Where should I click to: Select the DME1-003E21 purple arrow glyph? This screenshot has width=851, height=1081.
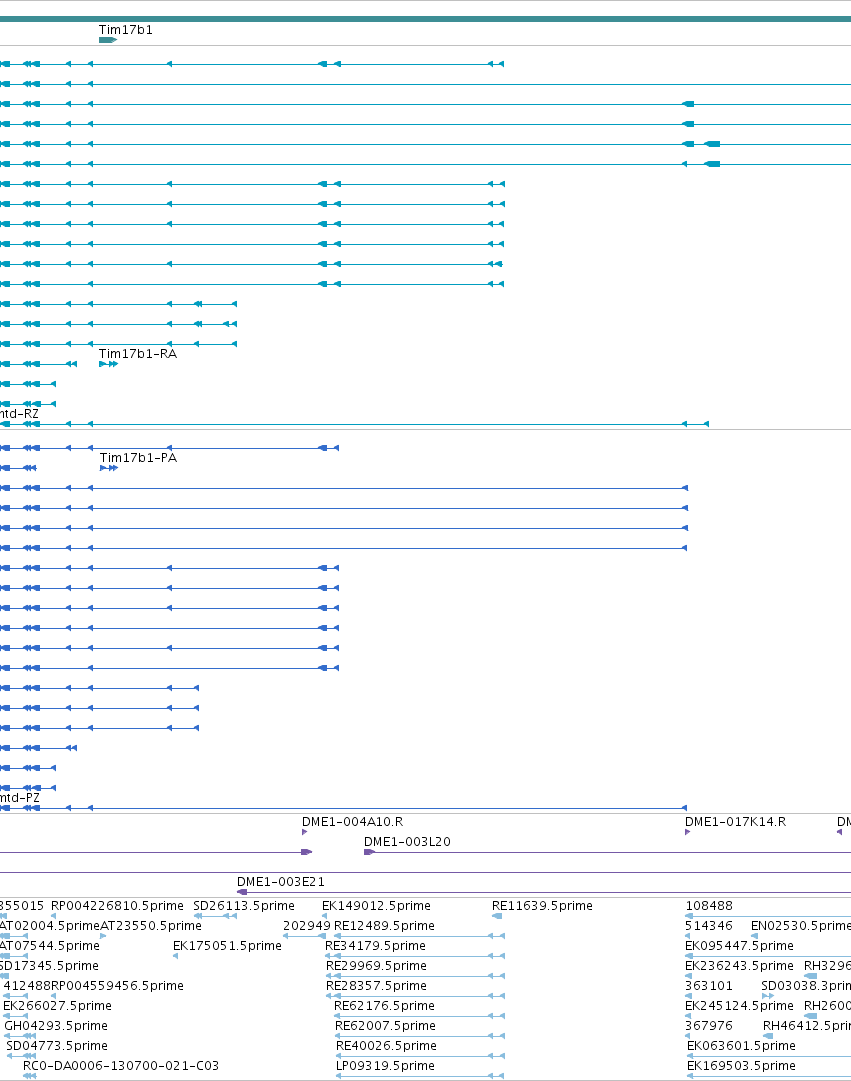[242, 892]
